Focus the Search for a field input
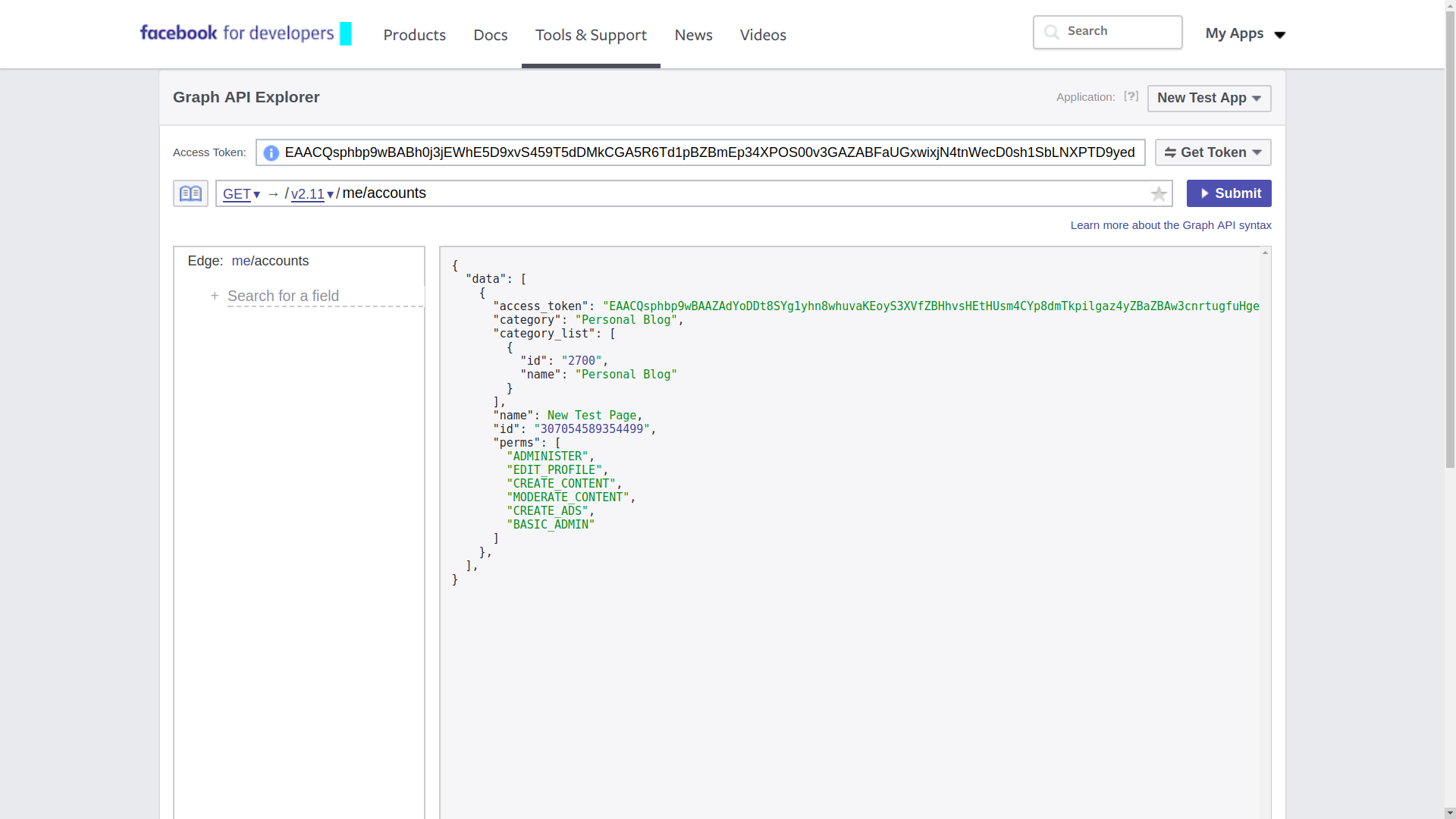Screen dimensions: 1456x819 point(325,296)
